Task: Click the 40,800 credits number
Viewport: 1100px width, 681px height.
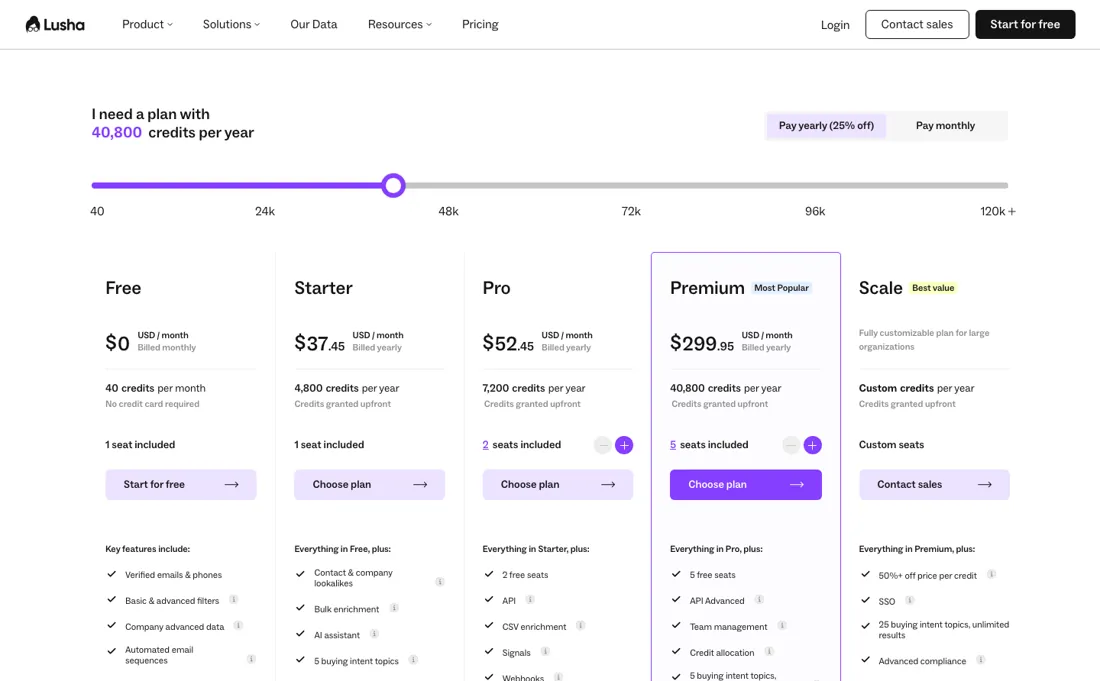Action: pos(116,133)
